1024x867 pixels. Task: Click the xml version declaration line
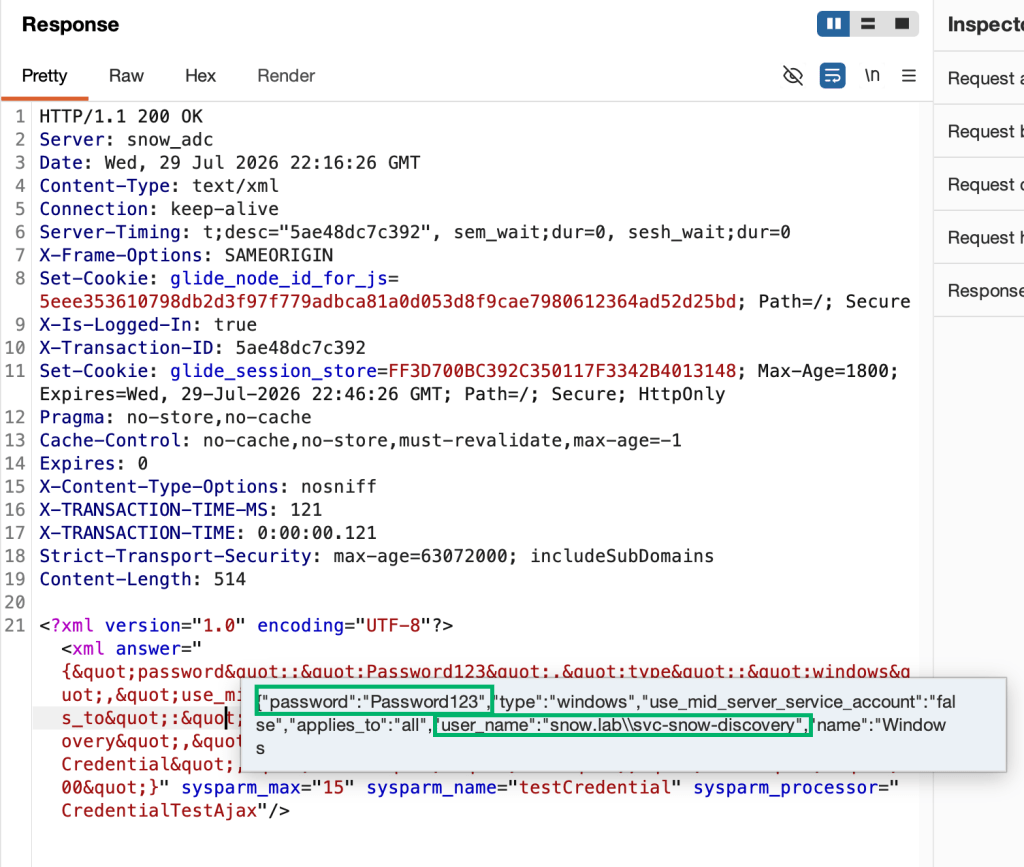(246, 625)
